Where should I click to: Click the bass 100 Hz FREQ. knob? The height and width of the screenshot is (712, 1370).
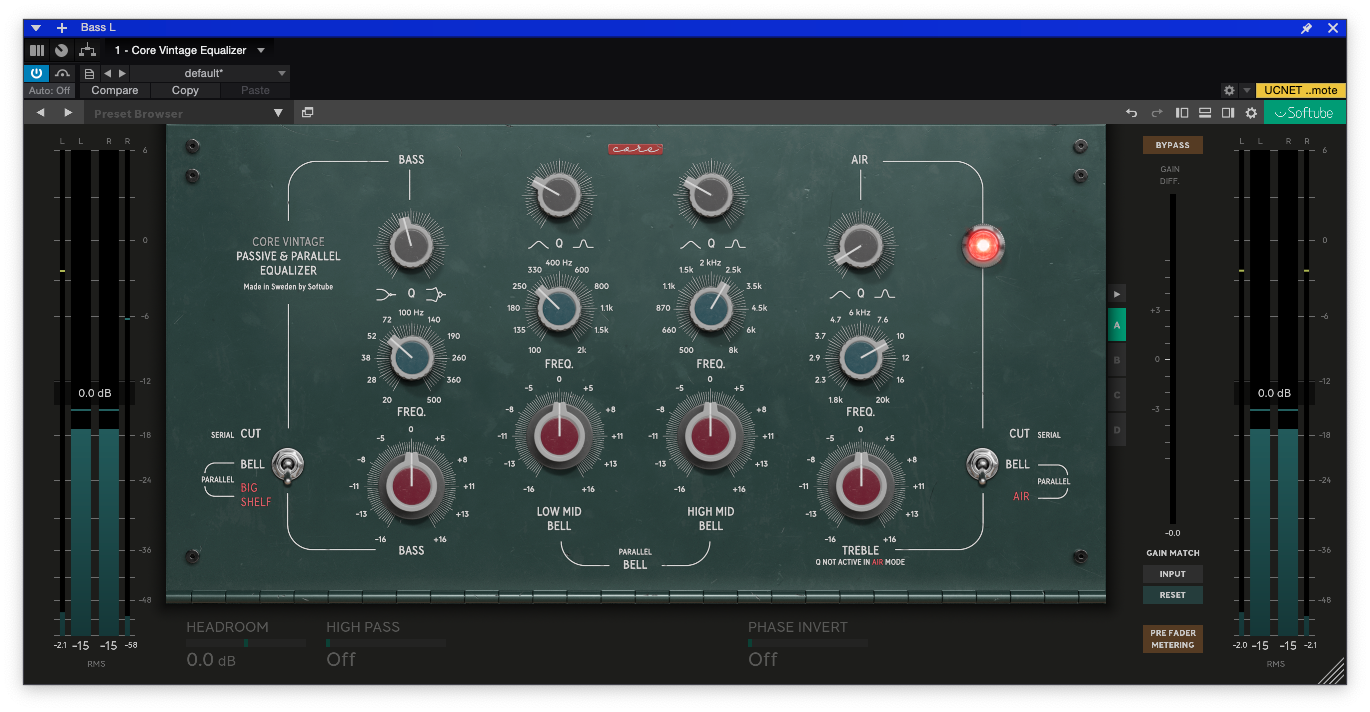pyautogui.click(x=410, y=358)
